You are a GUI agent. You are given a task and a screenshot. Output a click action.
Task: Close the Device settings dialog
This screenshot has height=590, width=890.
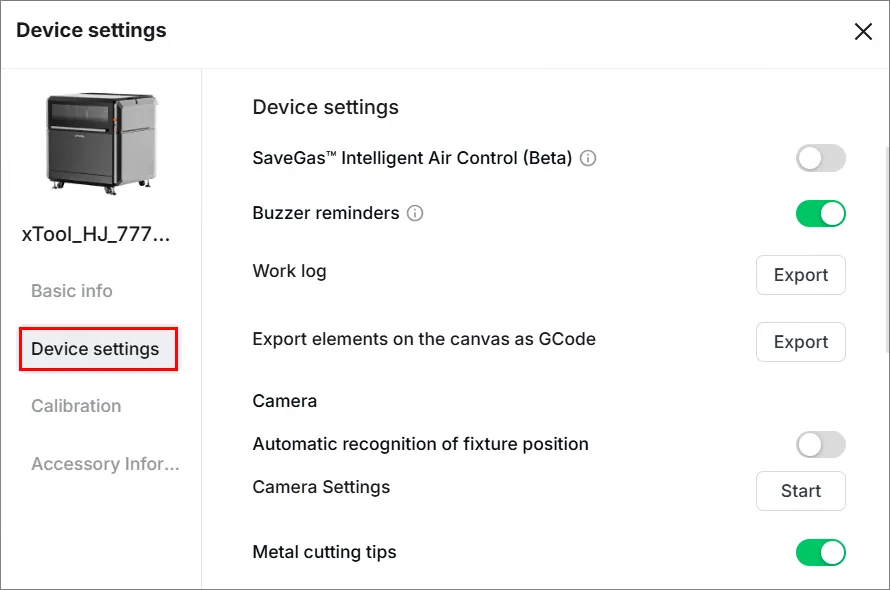(863, 32)
